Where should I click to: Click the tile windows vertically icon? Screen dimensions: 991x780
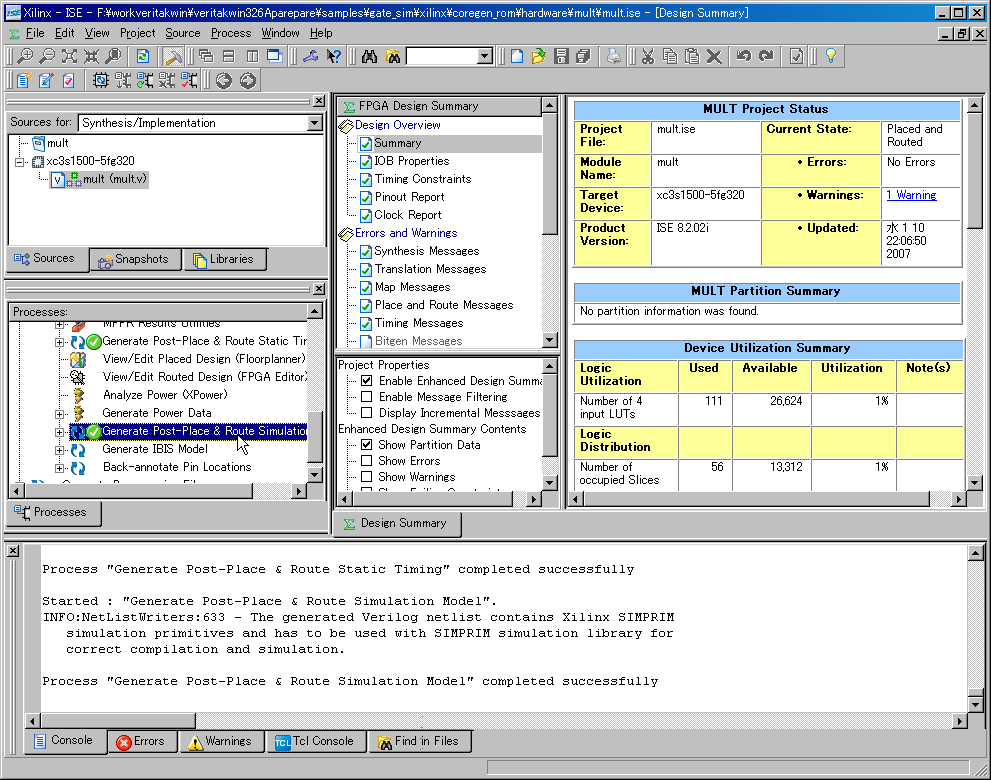coord(252,56)
